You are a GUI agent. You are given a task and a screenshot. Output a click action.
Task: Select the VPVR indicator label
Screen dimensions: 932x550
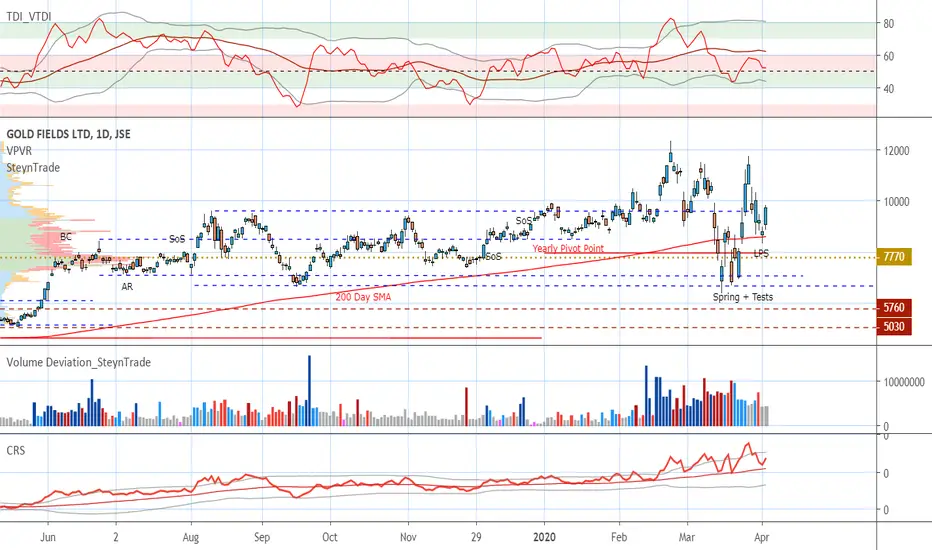19,151
